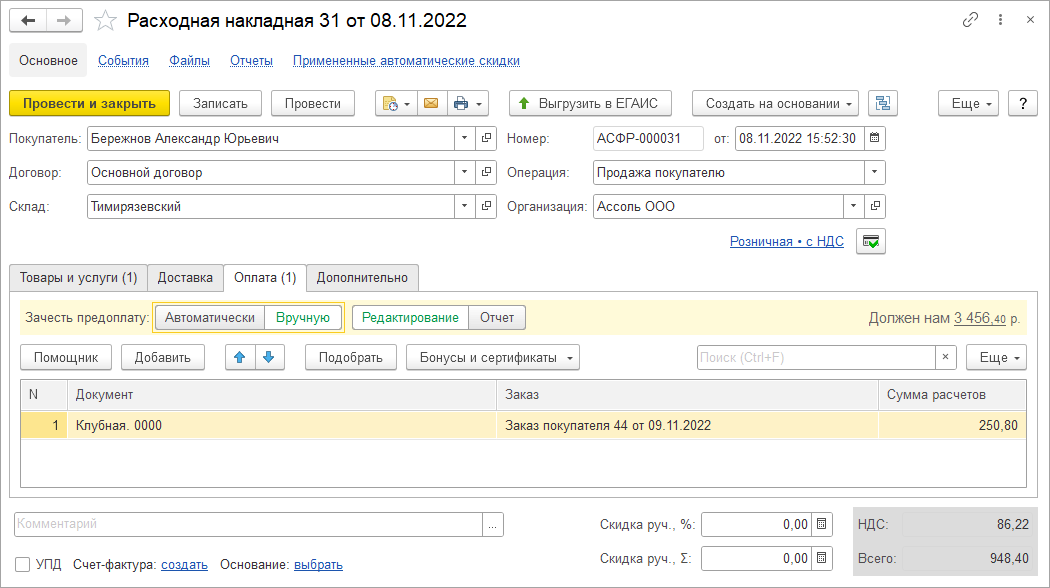Follow the Розничная • с НДС link

coord(787,241)
